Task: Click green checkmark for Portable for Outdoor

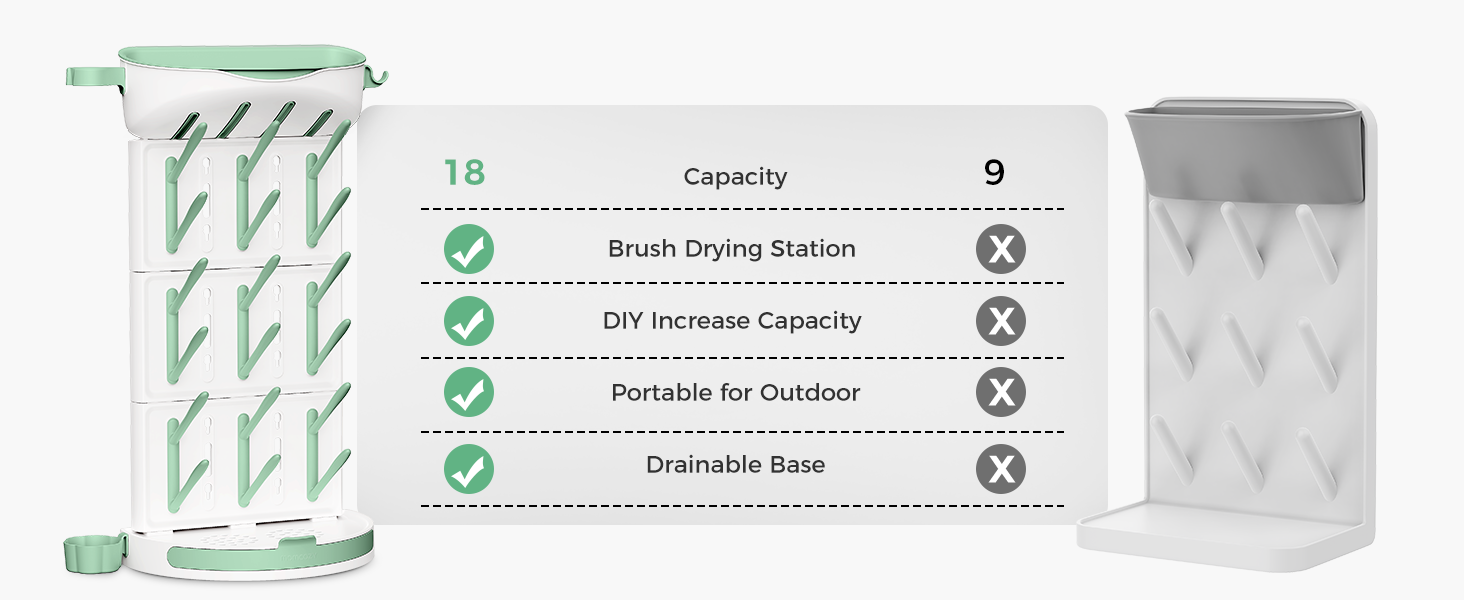Action: tap(469, 393)
